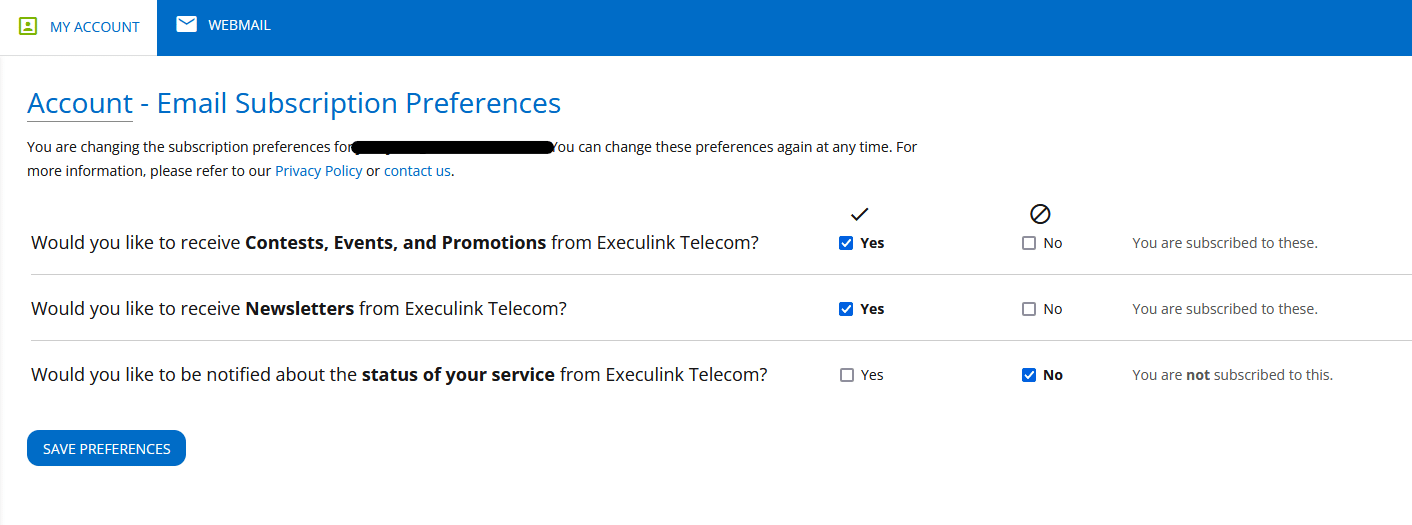Click the My Account person icon
1412x525 pixels.
[x=28, y=26]
